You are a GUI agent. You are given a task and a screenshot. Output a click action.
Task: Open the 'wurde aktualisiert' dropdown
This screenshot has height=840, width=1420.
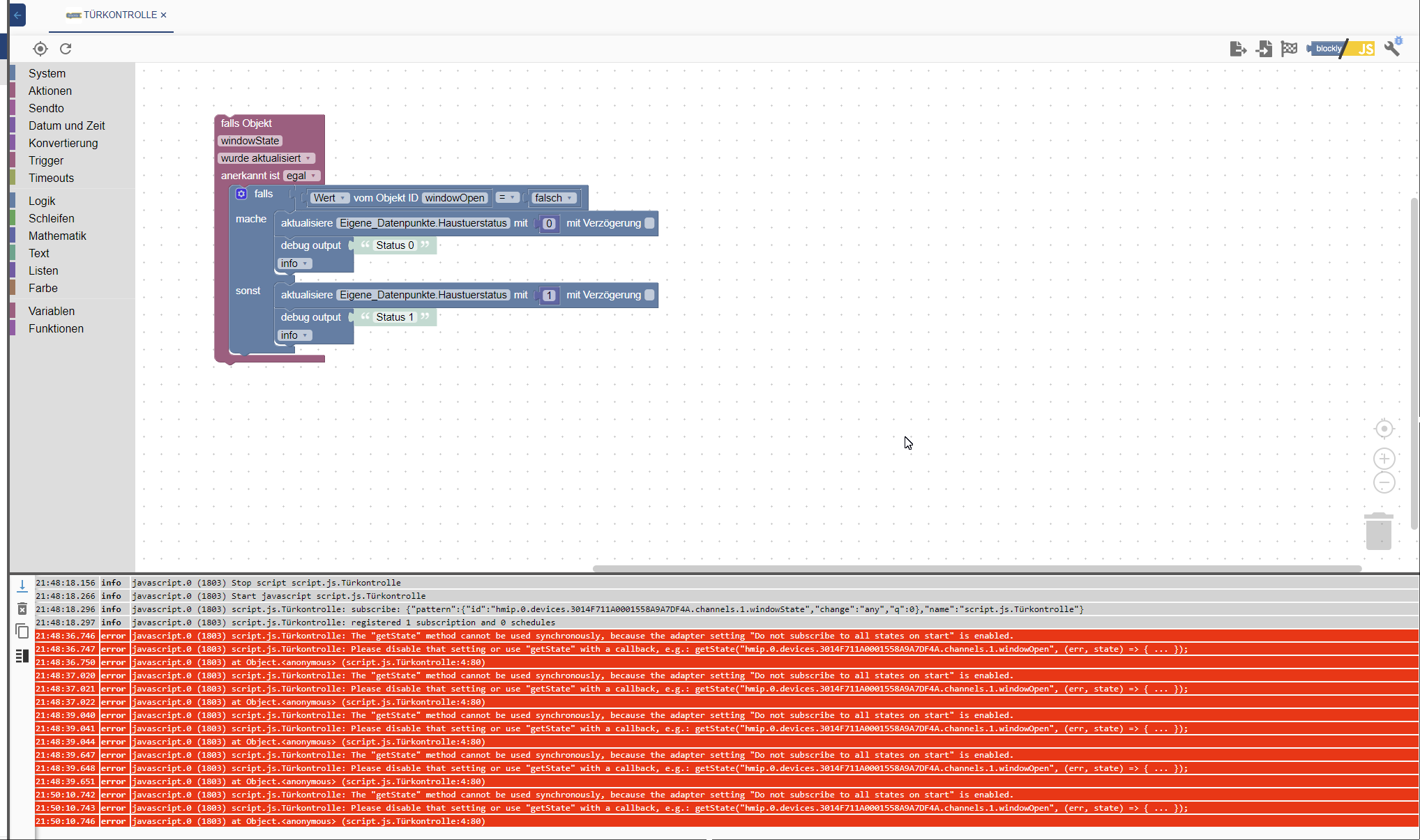coord(266,158)
